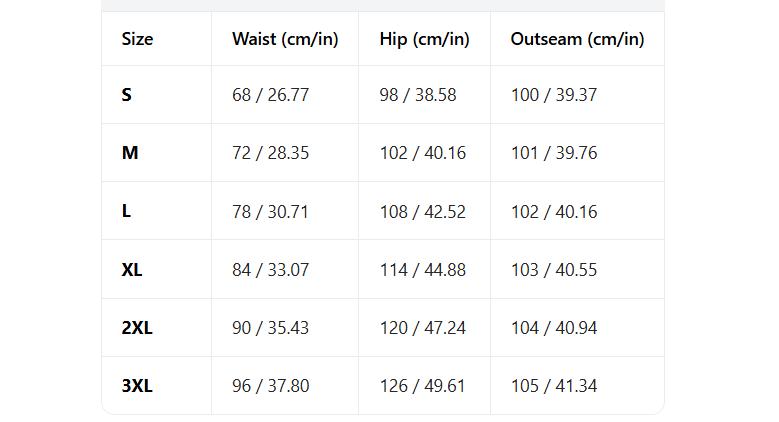Viewport: 779px width, 422px height.
Task: Select the XL size row label
Action: point(132,270)
